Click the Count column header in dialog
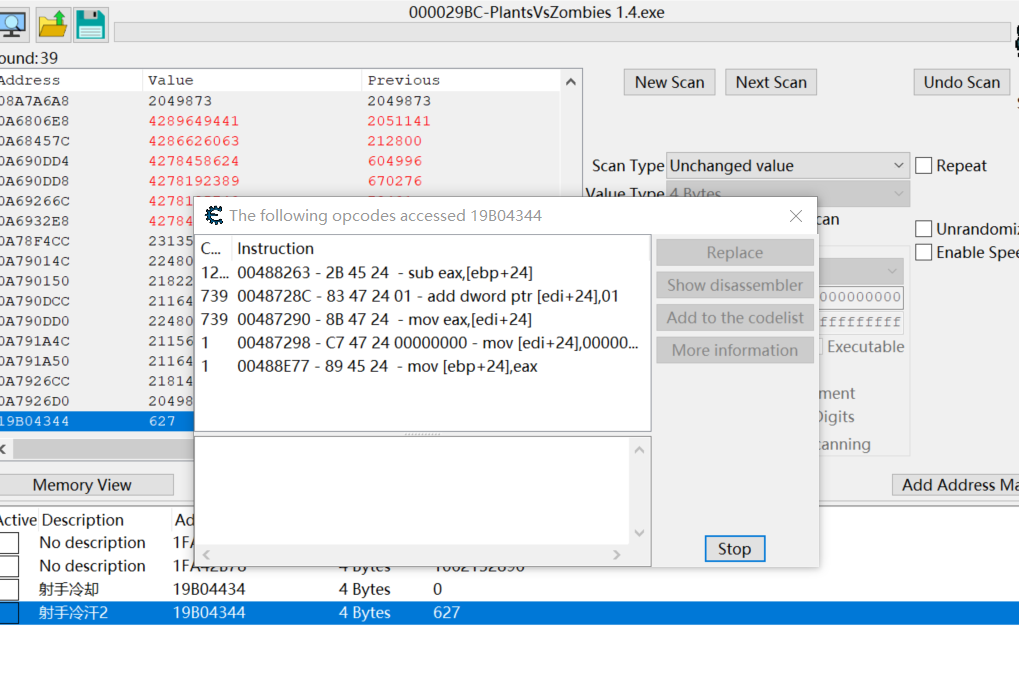This screenshot has width=1019, height=691. click(213, 248)
